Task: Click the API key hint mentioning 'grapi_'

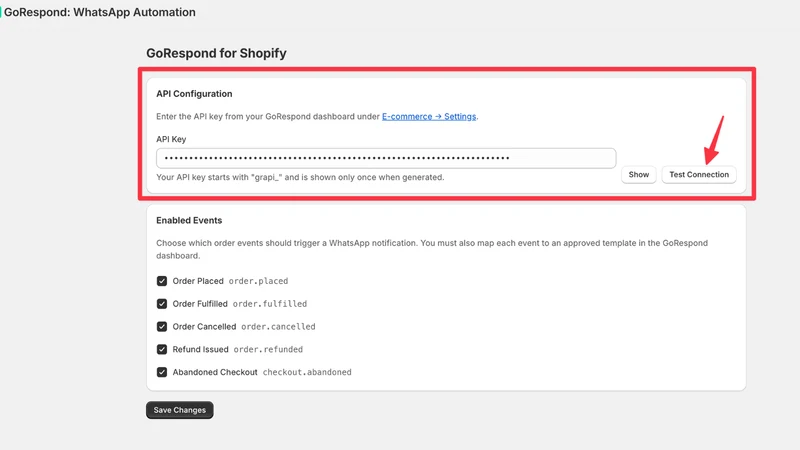Action: pos(300,177)
